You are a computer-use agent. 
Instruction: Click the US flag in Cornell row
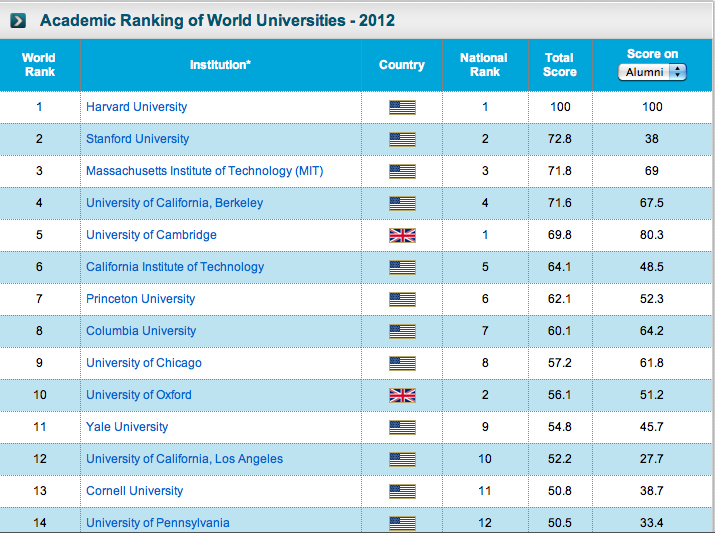(402, 491)
